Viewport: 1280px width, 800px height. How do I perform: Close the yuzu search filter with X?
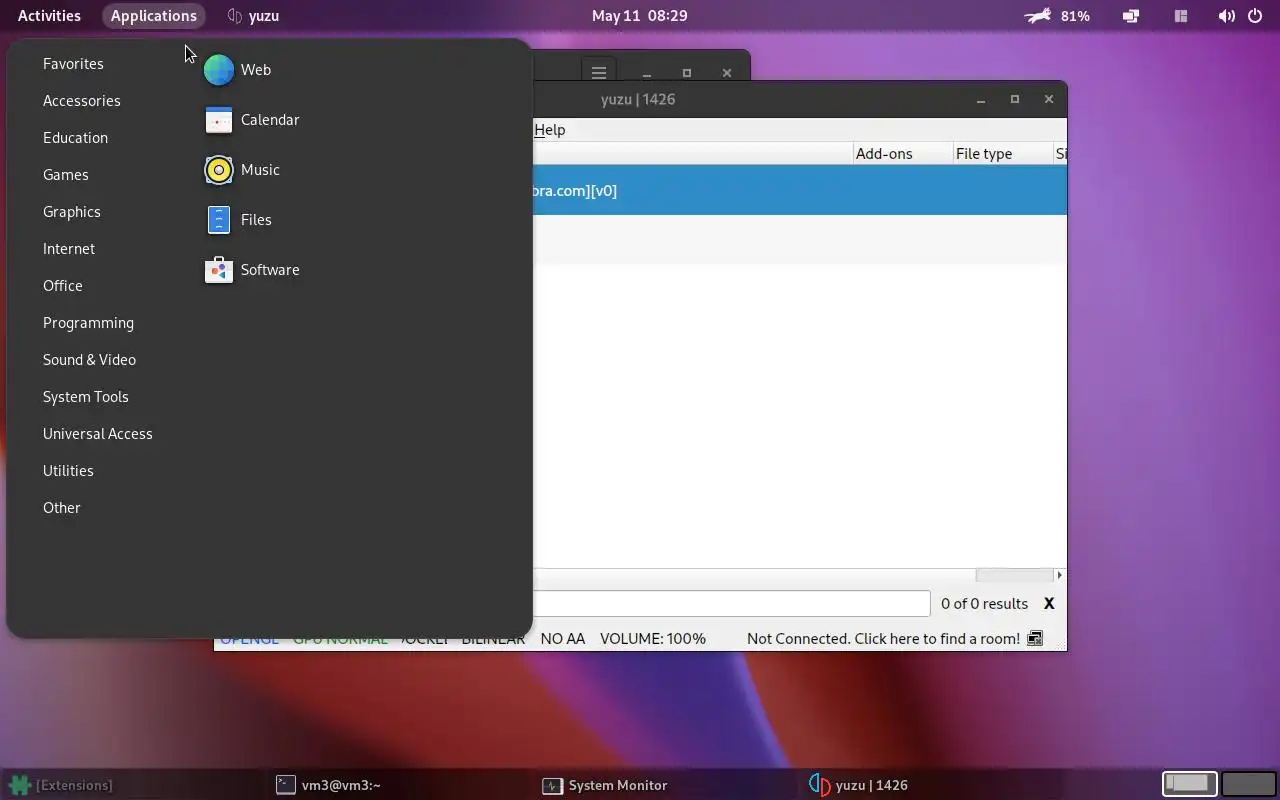pyautogui.click(x=1049, y=603)
